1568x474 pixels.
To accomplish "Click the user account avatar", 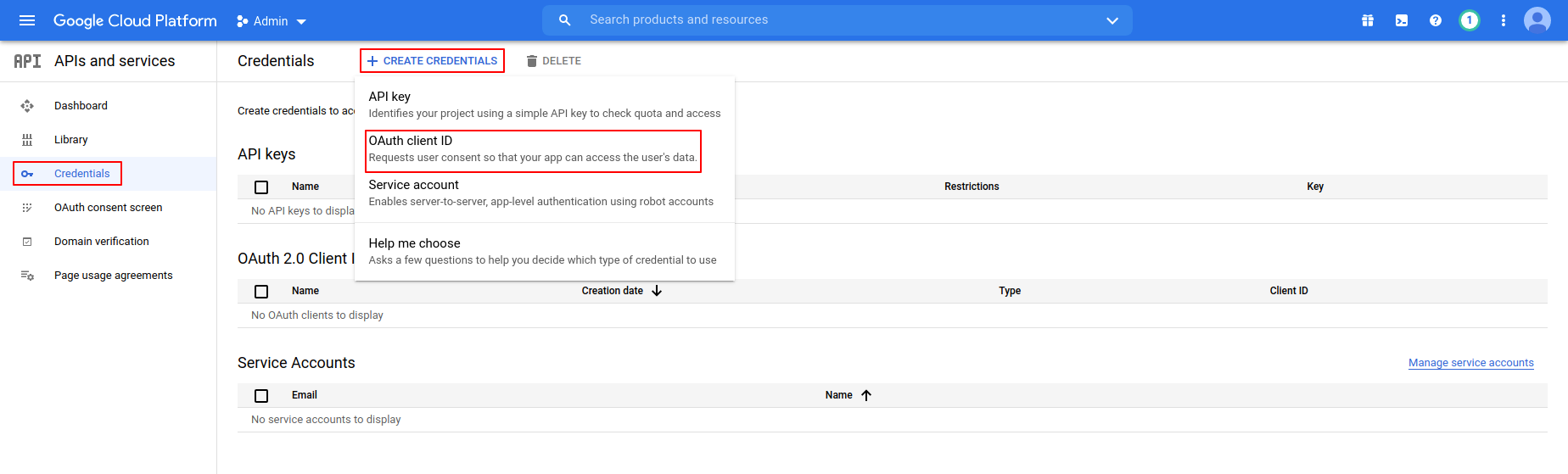I will (1537, 20).
